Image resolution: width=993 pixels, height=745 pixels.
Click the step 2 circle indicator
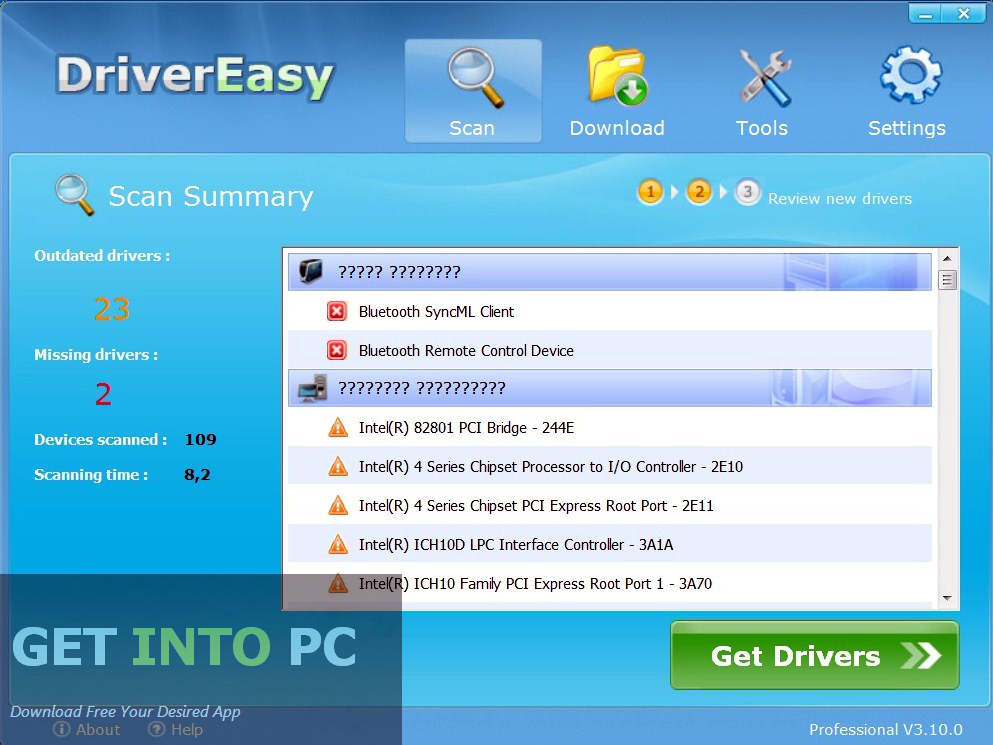pyautogui.click(x=699, y=191)
